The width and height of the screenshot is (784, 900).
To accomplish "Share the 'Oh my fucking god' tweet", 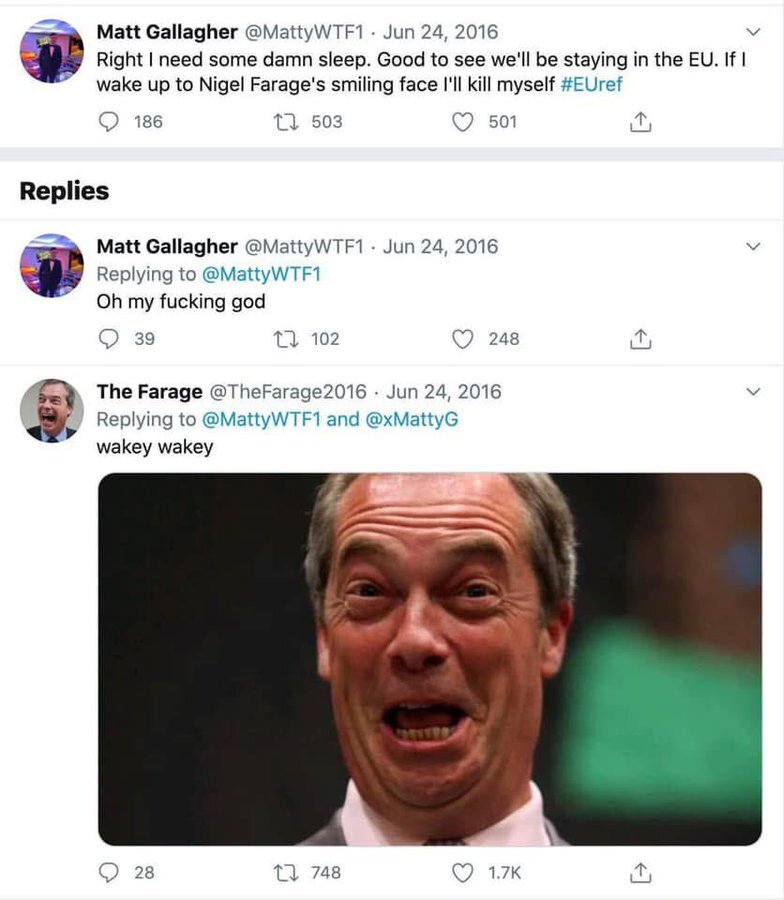I will tap(641, 339).
